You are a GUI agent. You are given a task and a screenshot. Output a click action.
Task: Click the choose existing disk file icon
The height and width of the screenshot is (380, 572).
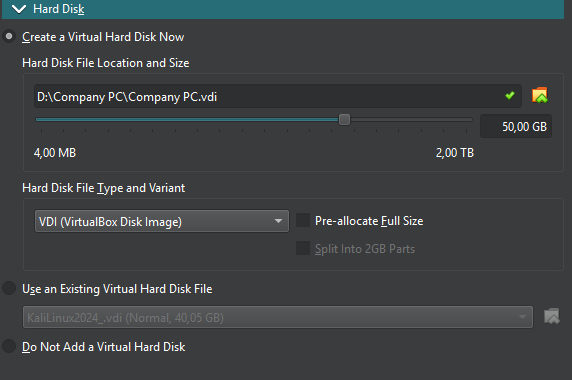coord(552,316)
